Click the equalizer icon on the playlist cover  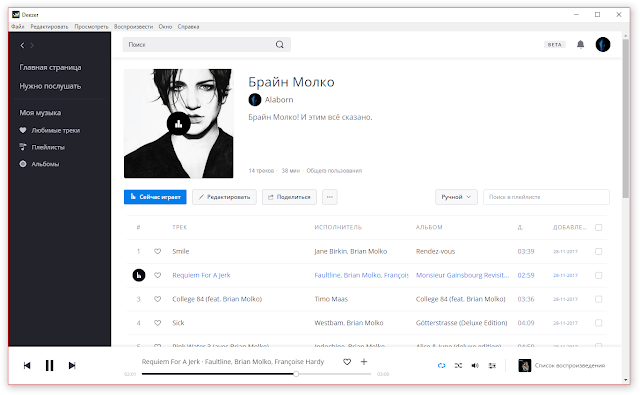(178, 124)
